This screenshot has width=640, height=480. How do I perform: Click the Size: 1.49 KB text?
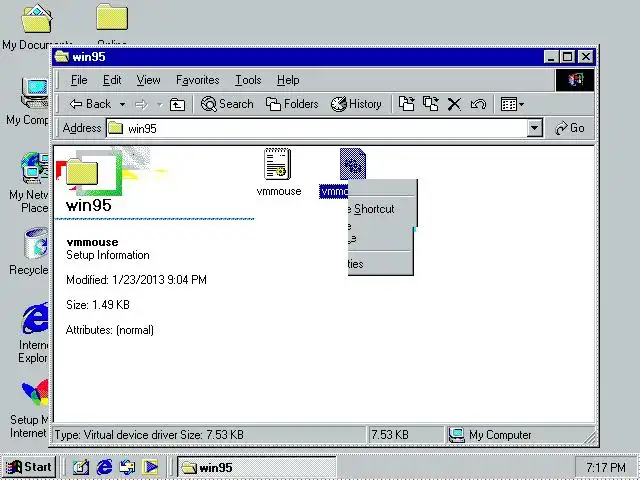(x=98, y=305)
